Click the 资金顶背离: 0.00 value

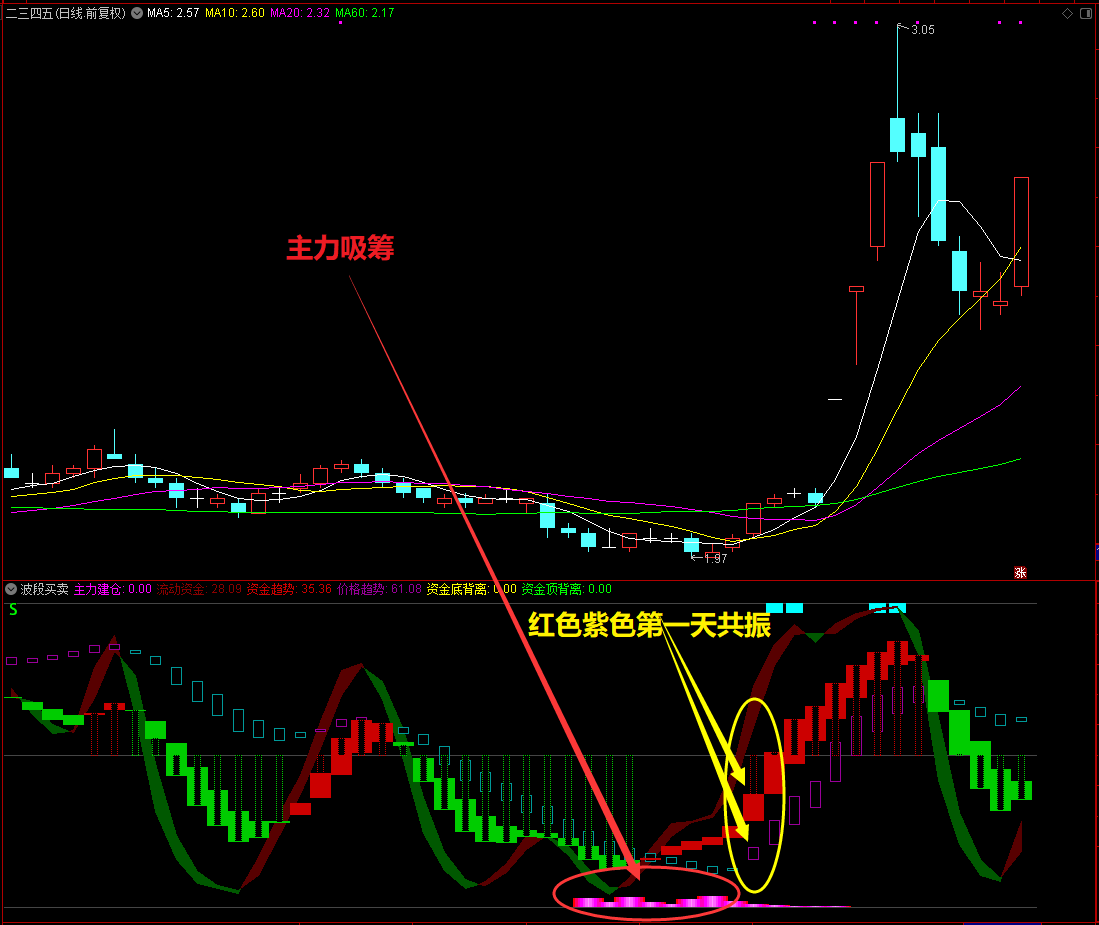pyautogui.click(x=566, y=589)
